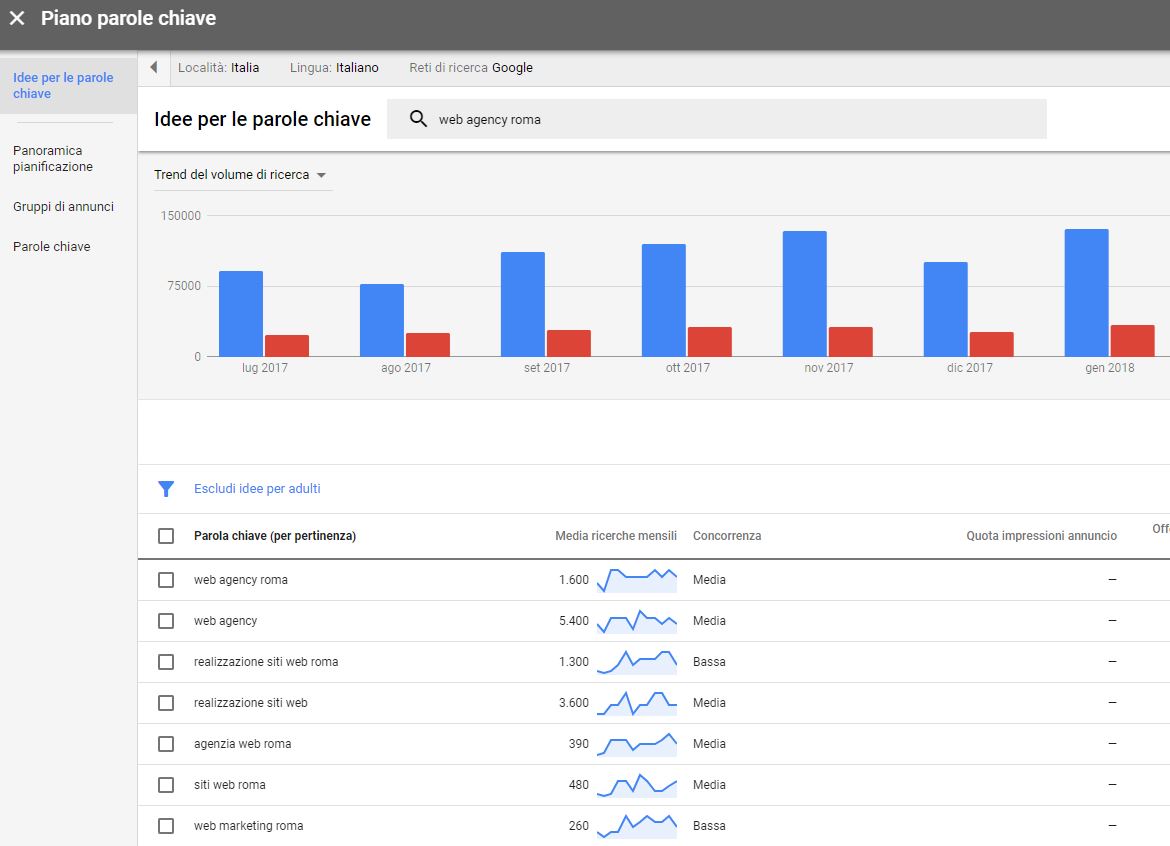Viewport: 1170px width, 846px height.
Task: Click the search magnifier icon
Action: (x=419, y=119)
